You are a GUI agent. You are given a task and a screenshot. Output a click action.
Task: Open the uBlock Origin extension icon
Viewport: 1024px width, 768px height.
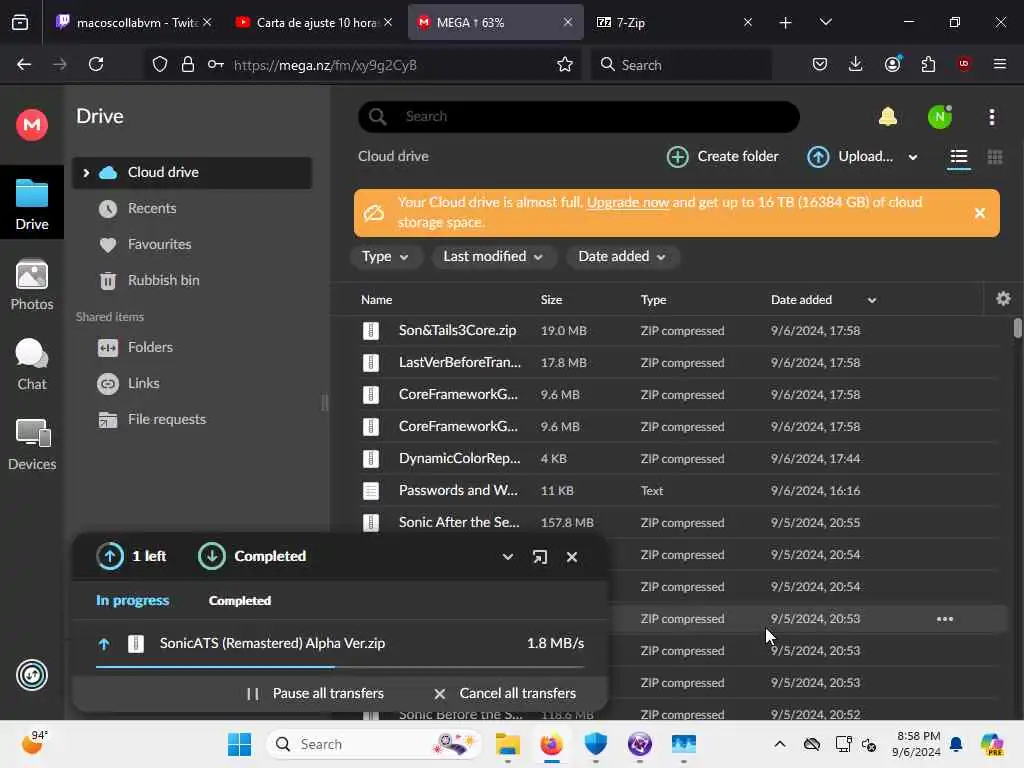(964, 64)
